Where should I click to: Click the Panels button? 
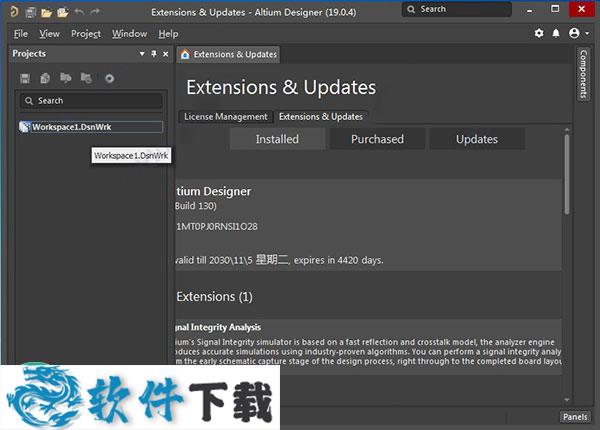[575, 417]
